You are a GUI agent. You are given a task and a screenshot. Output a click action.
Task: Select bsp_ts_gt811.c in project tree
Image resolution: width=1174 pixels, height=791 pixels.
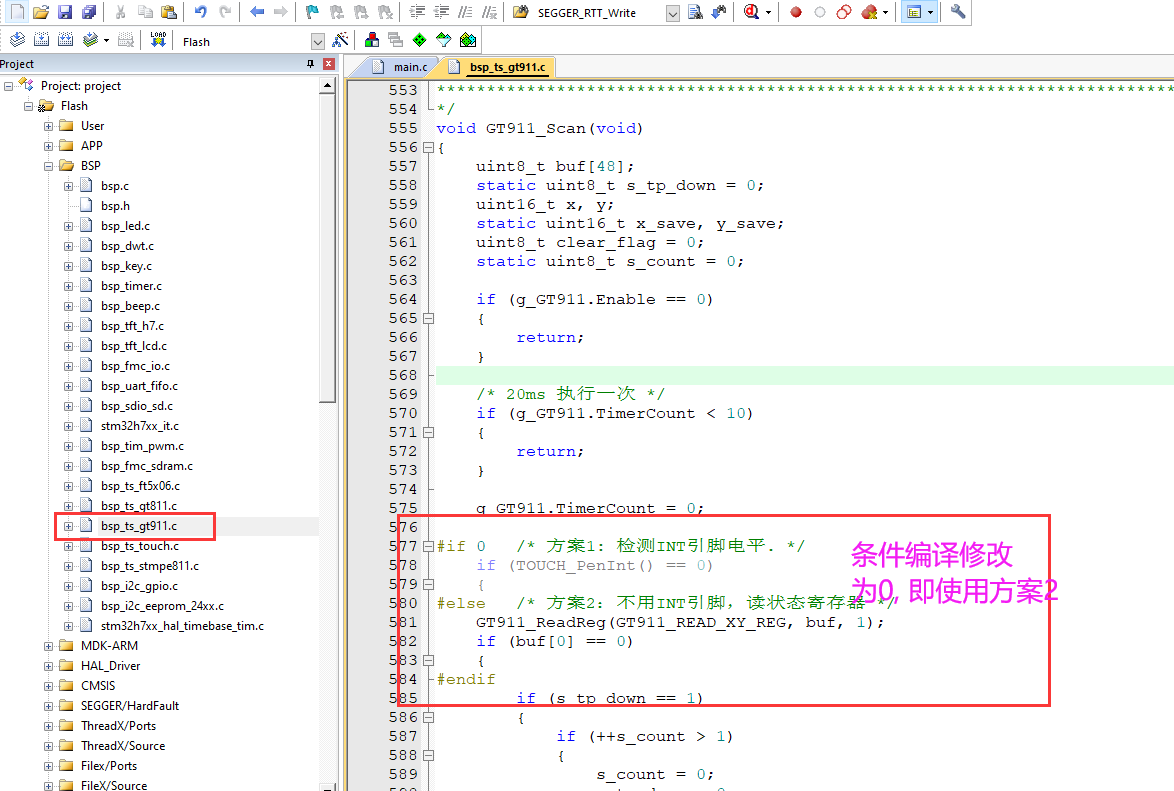coord(139,506)
